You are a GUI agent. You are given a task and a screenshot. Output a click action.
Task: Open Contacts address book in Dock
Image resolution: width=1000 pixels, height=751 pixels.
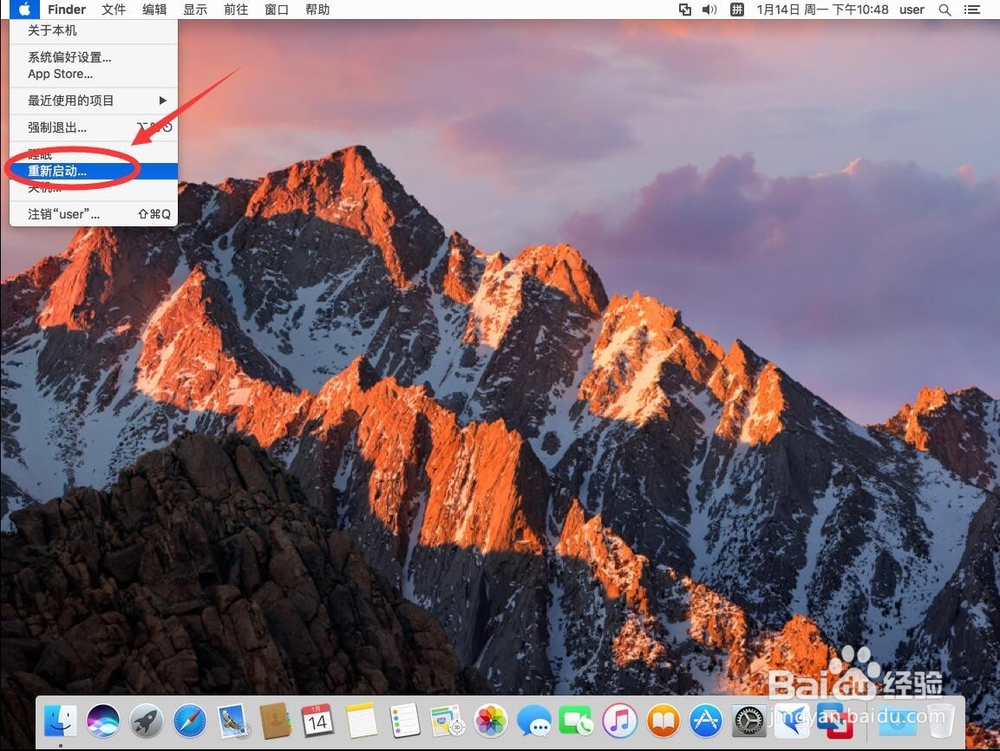276,721
